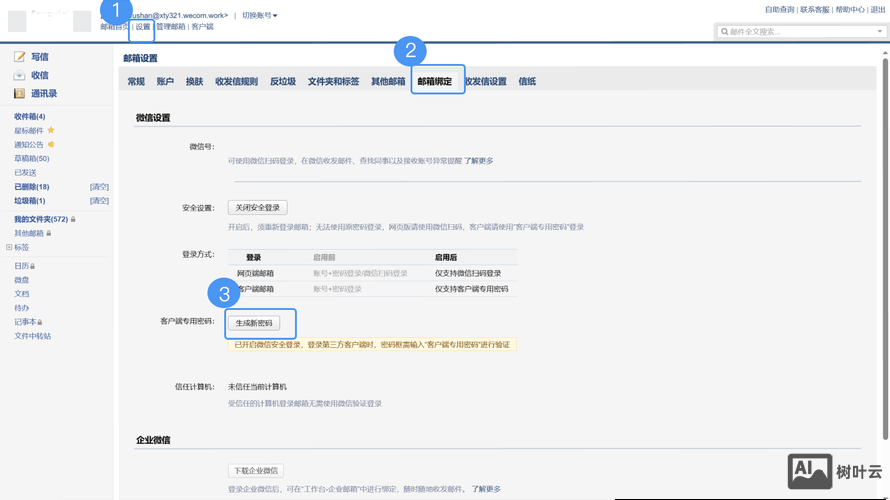Image resolution: width=890 pixels, height=500 pixels.
Task: Click 清空 next to 垃圾箱
Action: tap(99, 201)
